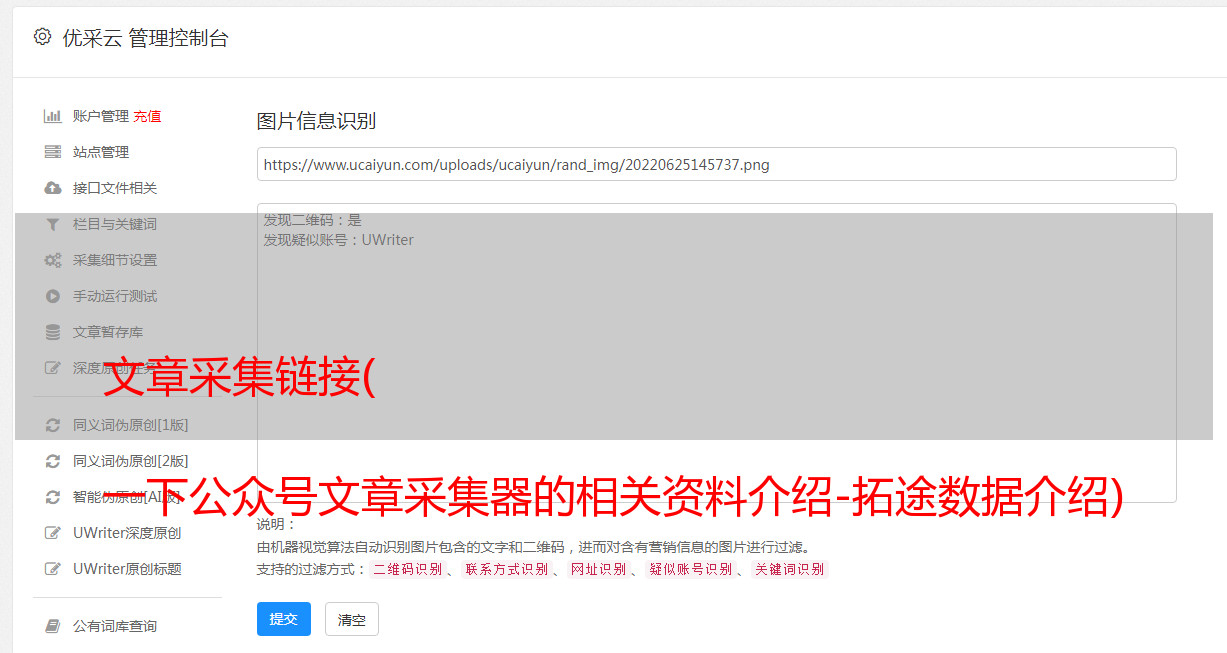Click the play icon for 手动运行测试

(x=53, y=296)
